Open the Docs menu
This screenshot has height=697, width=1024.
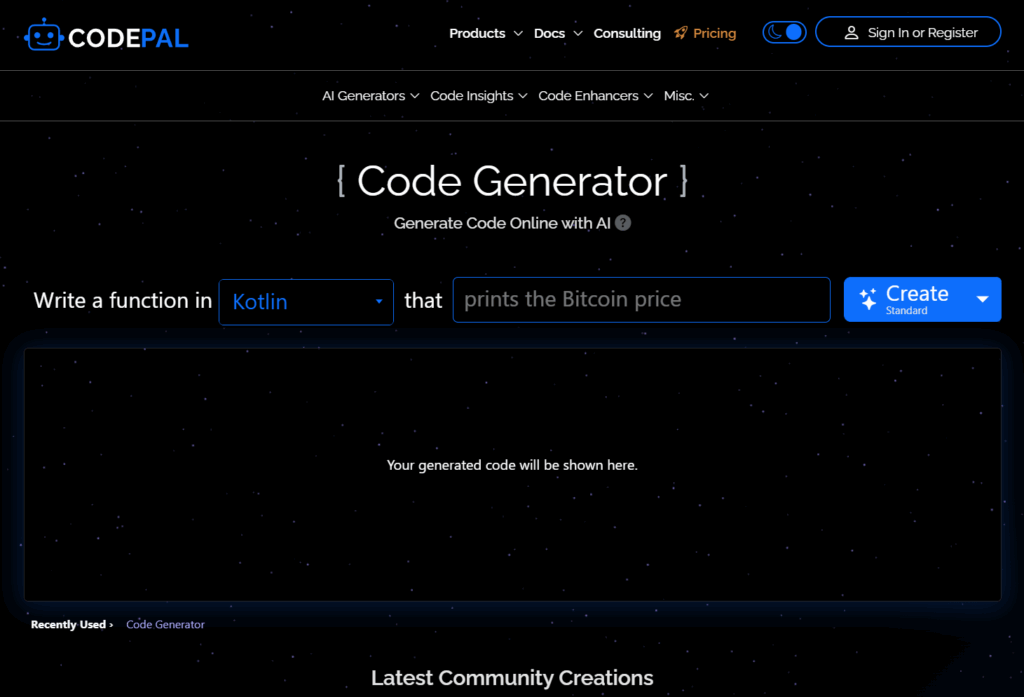550,32
